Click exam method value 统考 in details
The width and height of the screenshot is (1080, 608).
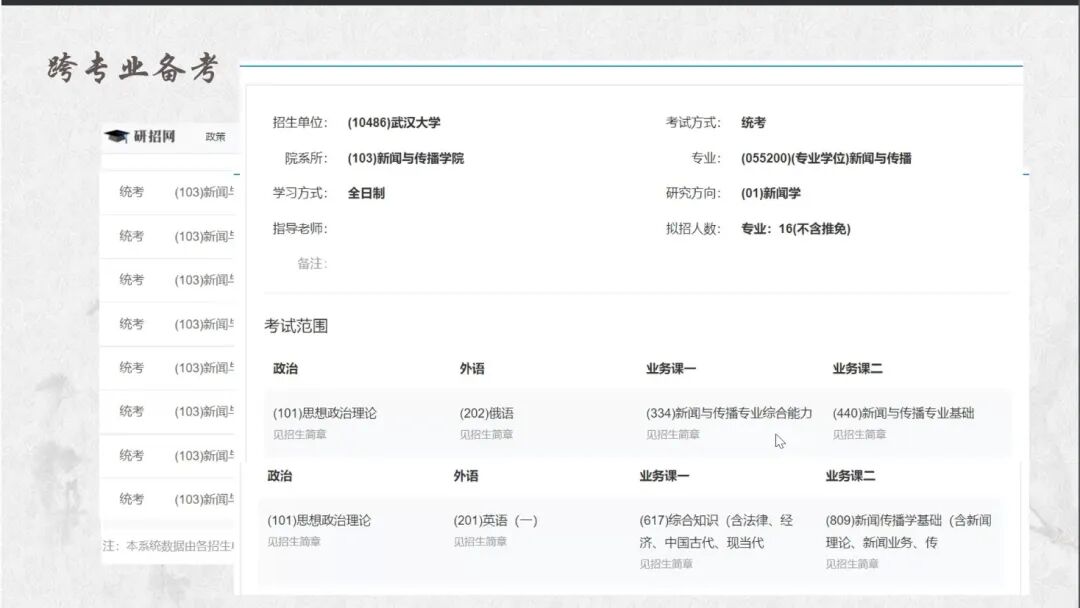coord(754,123)
